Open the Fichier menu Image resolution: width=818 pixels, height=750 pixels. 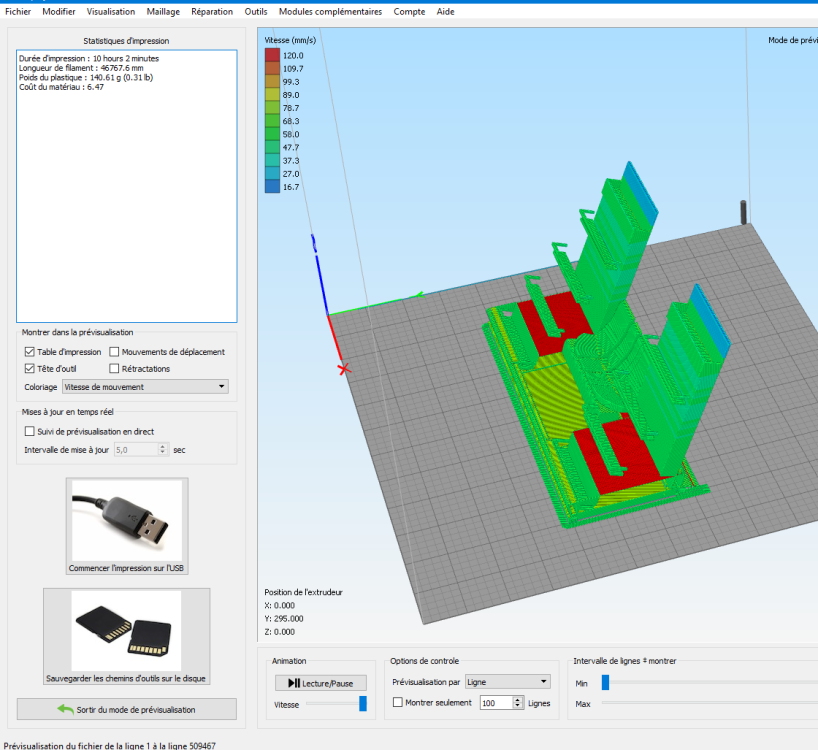(18, 11)
